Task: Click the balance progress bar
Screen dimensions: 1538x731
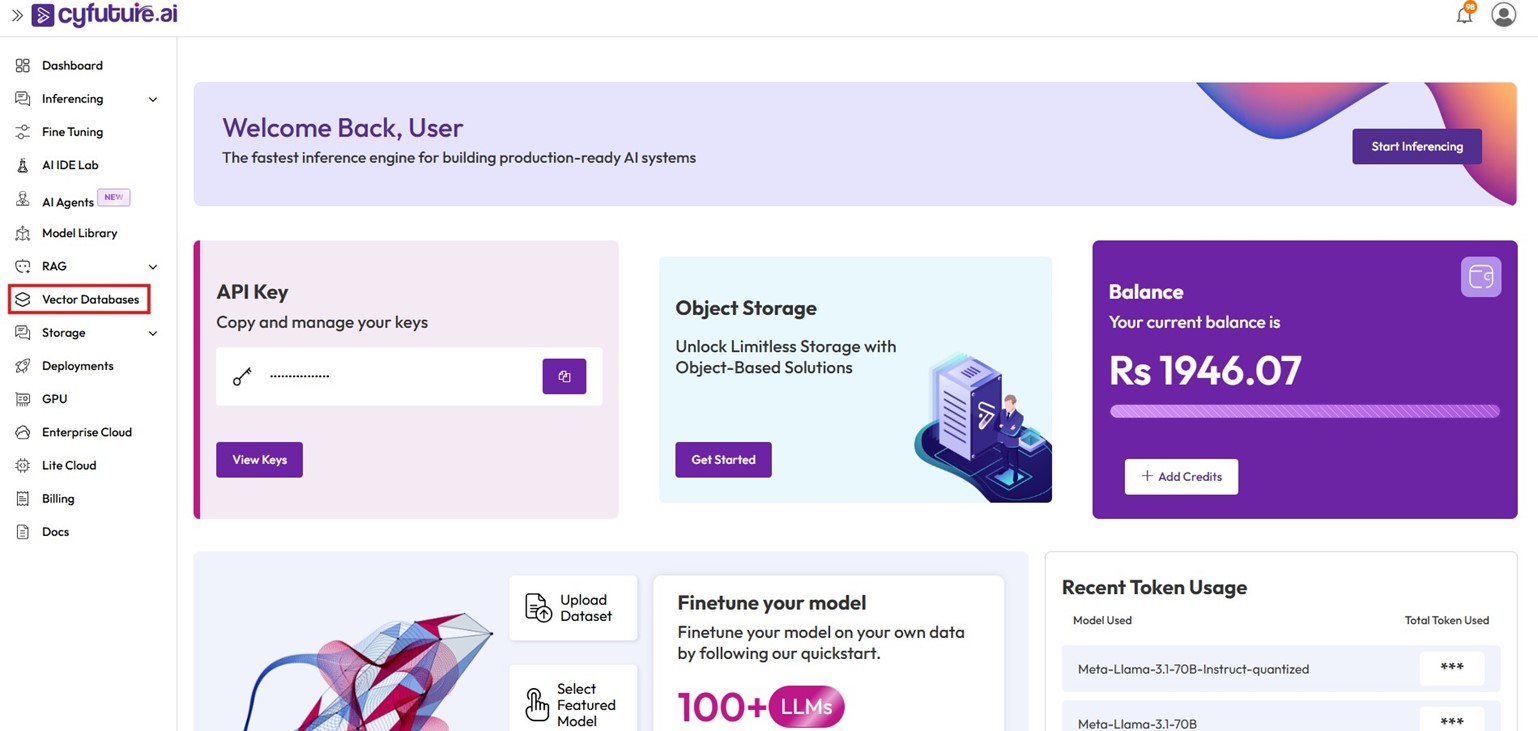Action: (x=1304, y=411)
